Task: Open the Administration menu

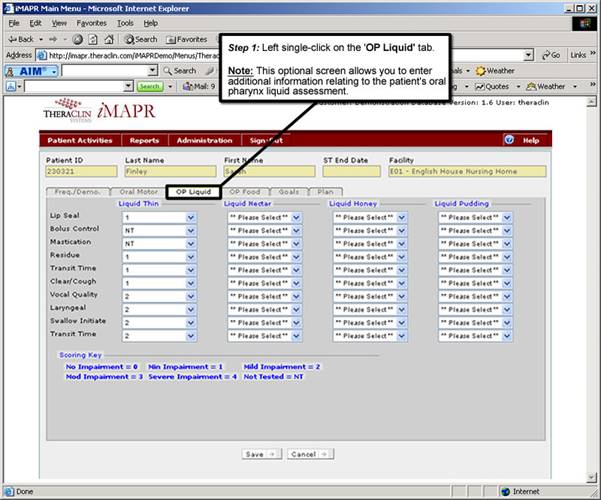Action: coord(204,140)
